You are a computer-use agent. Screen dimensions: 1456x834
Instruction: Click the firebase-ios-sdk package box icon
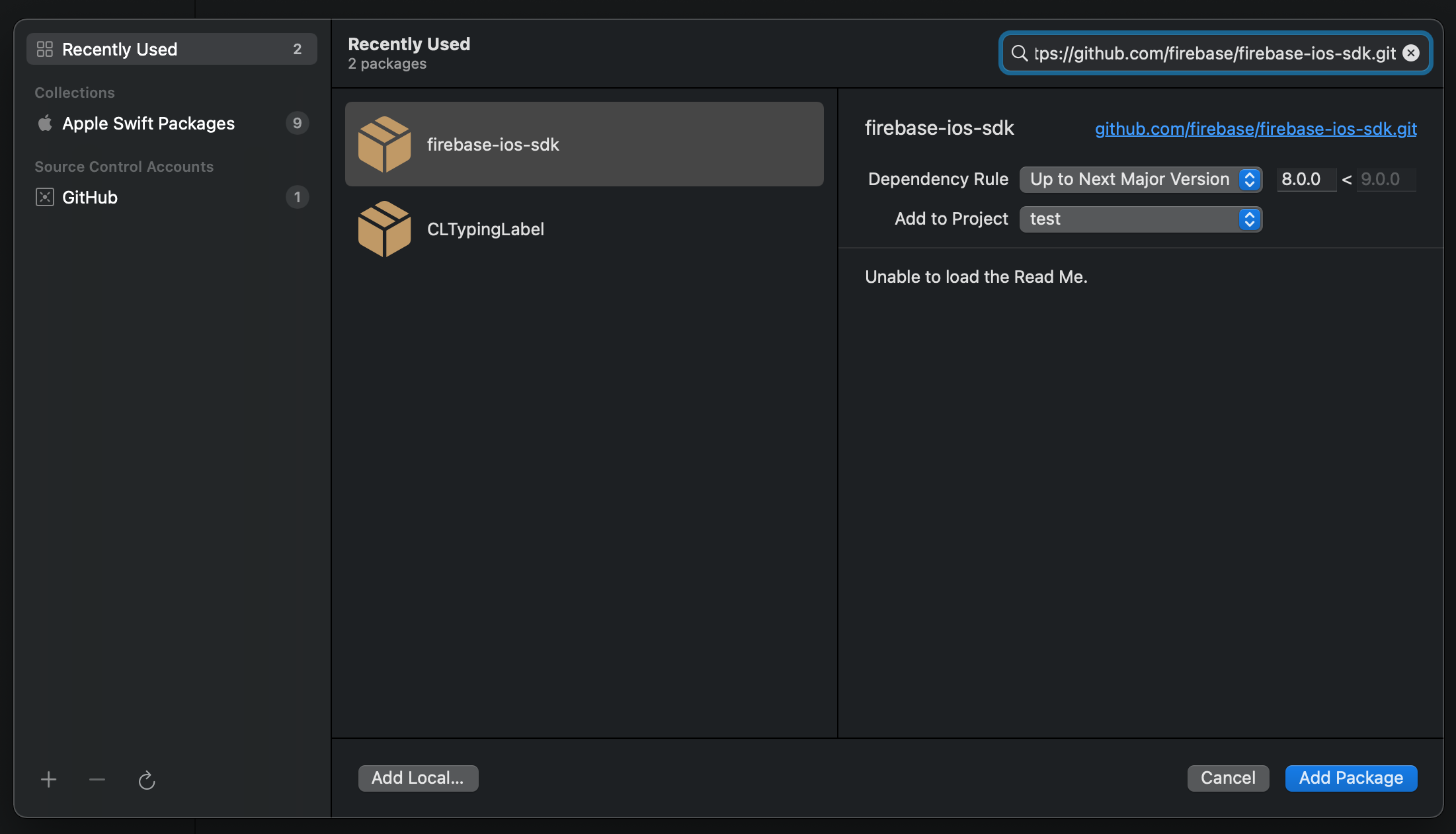(384, 144)
